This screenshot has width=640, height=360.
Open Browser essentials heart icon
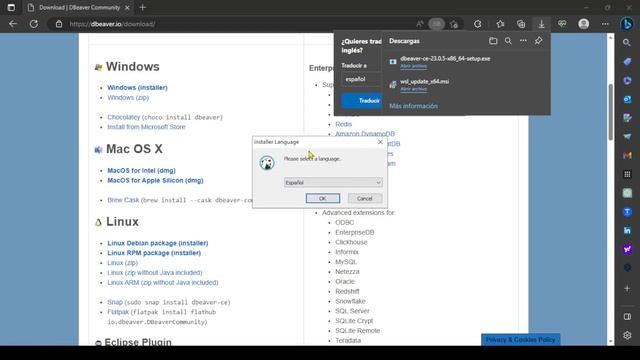pyautogui.click(x=562, y=24)
